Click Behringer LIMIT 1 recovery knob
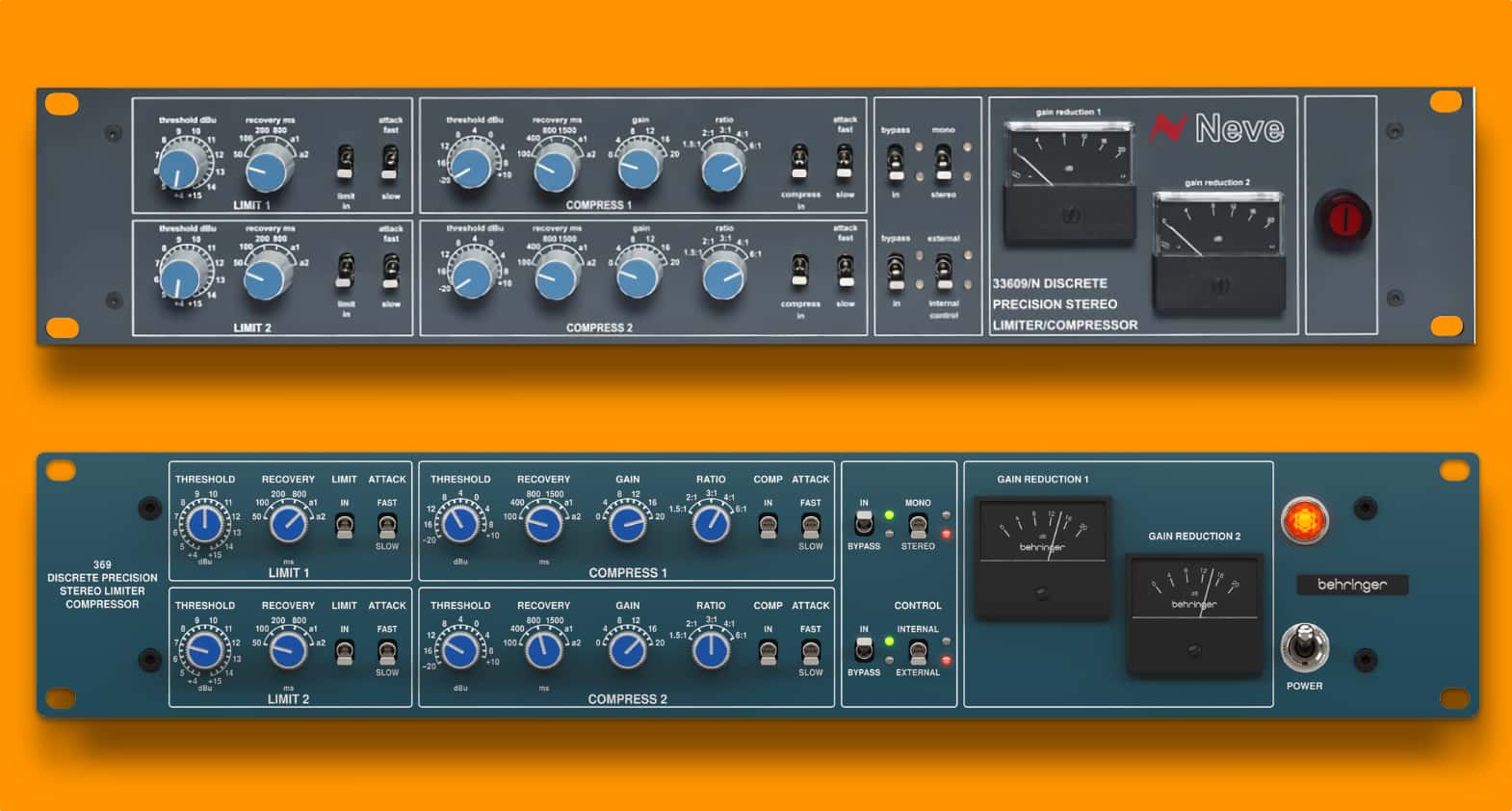1512x811 pixels. coord(289,525)
